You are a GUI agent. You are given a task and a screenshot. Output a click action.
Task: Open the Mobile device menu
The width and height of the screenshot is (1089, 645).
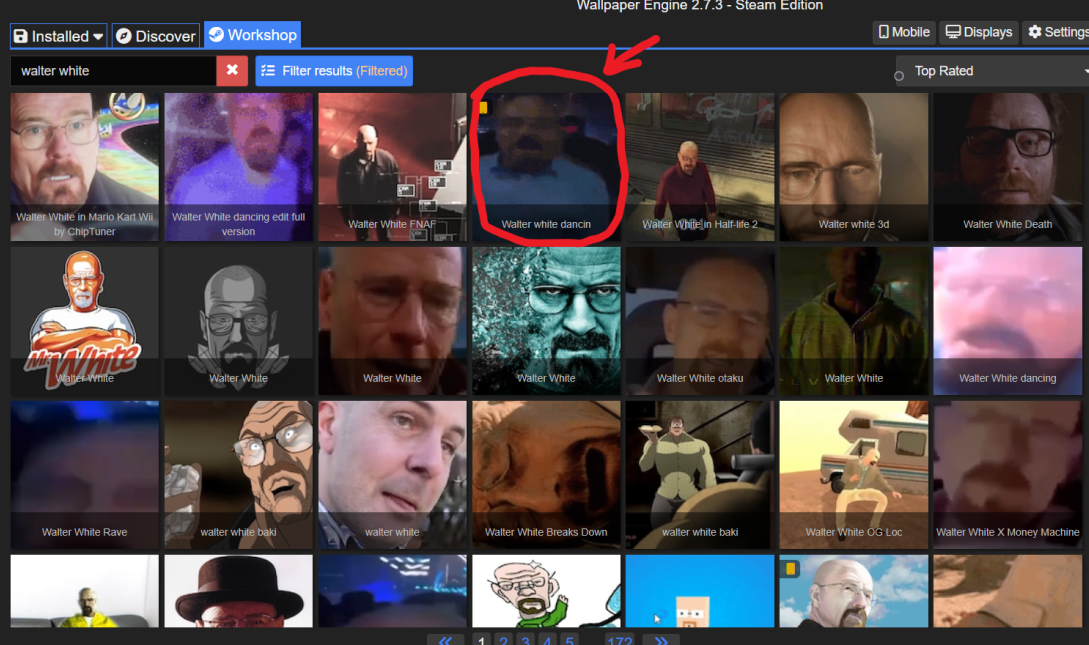click(x=904, y=32)
